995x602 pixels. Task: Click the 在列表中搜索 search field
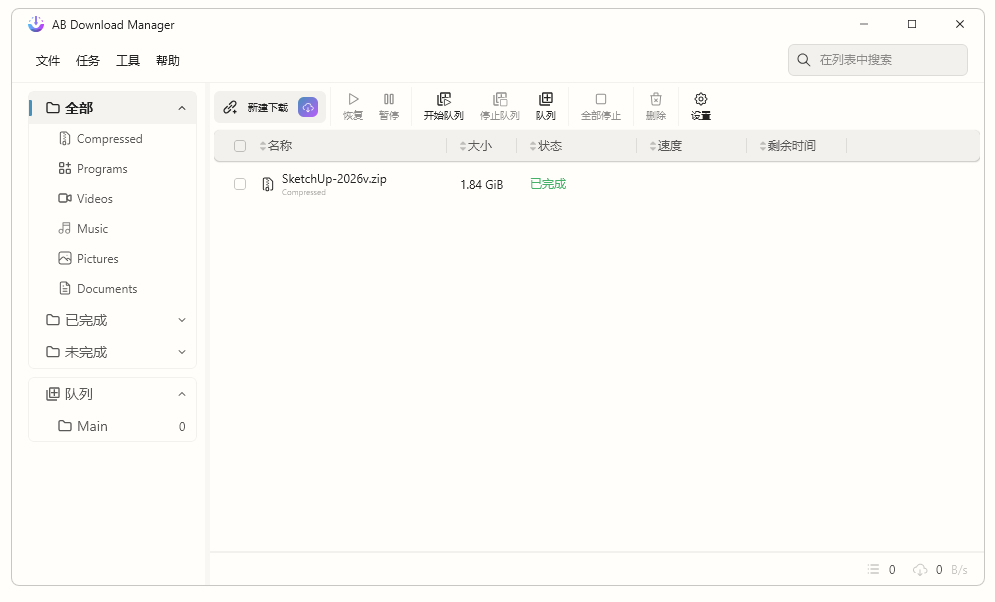point(885,60)
